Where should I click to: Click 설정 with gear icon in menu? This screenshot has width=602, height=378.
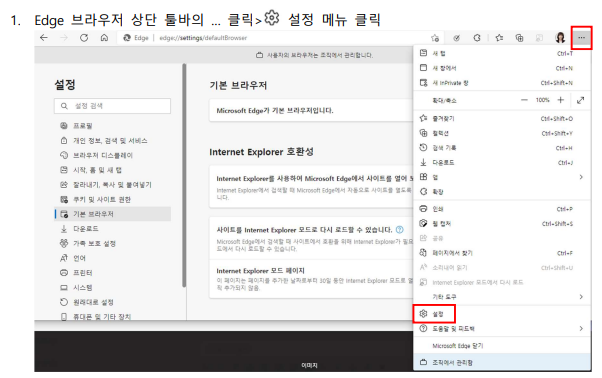click(434, 314)
